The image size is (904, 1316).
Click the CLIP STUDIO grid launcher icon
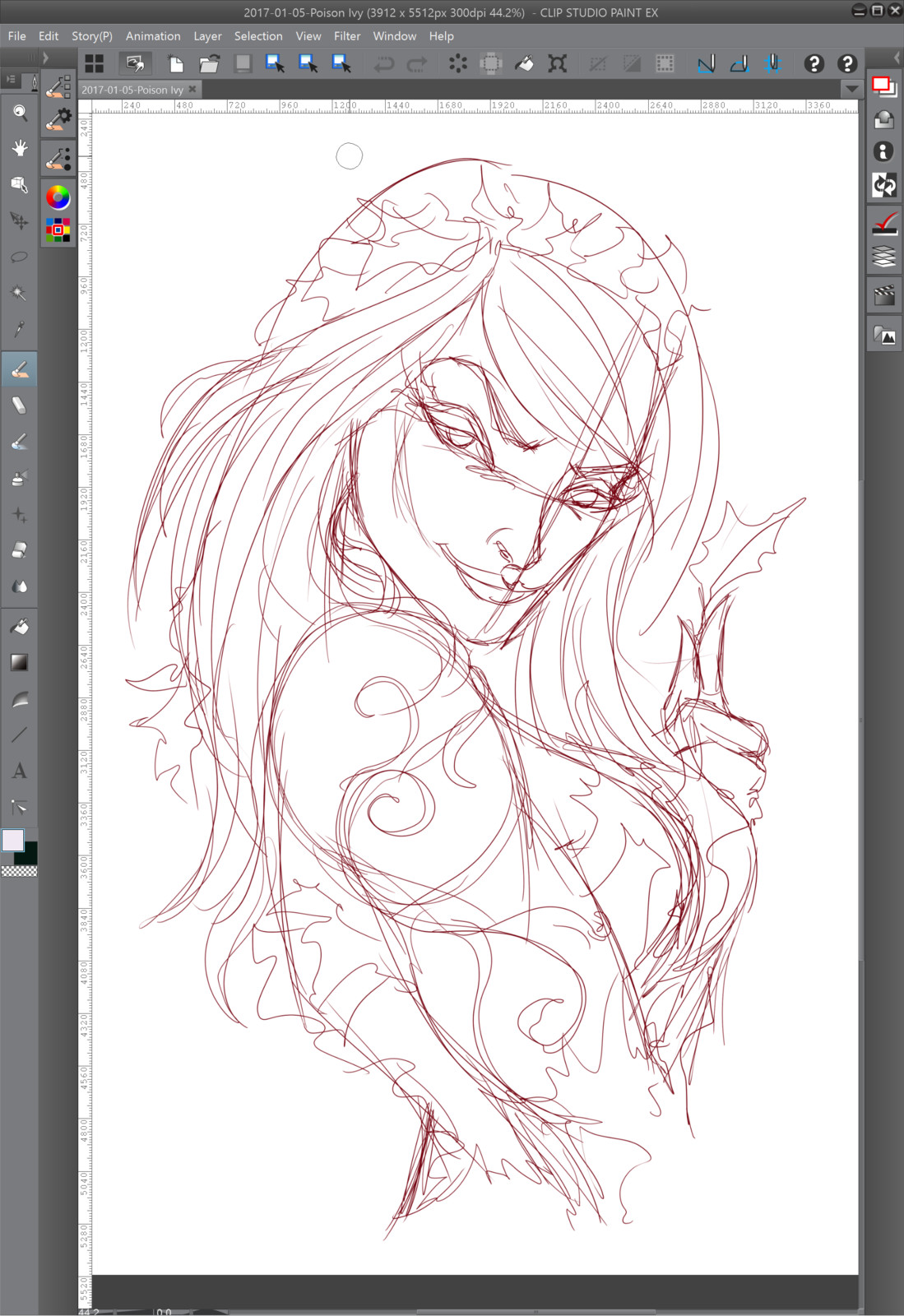tap(95, 63)
